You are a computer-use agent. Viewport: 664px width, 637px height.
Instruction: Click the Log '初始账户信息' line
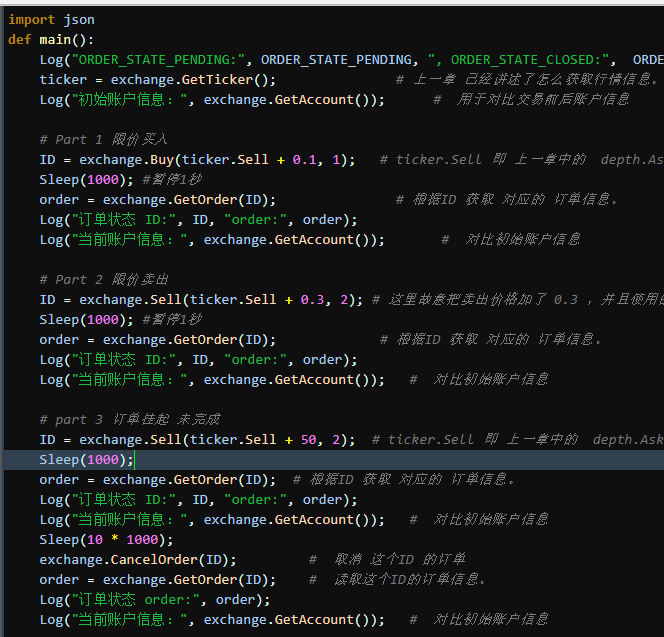click(212, 100)
